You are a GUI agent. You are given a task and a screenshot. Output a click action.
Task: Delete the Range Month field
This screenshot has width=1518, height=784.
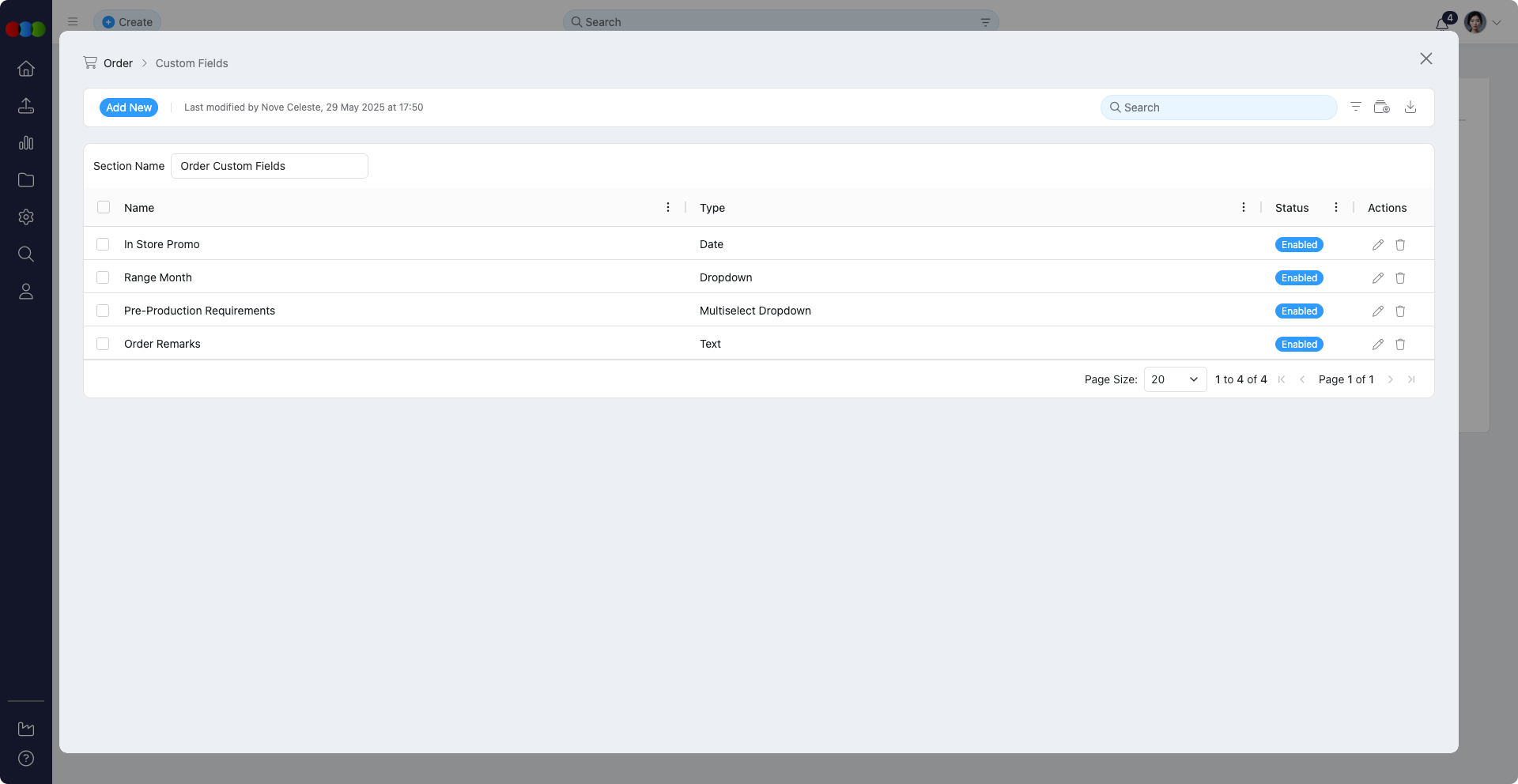[x=1399, y=278]
